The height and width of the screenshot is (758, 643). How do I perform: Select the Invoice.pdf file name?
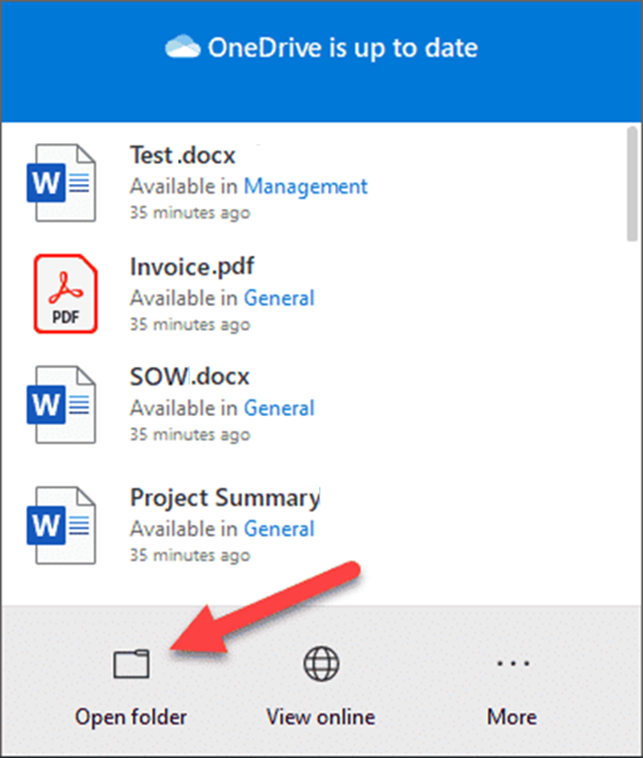[192, 267]
